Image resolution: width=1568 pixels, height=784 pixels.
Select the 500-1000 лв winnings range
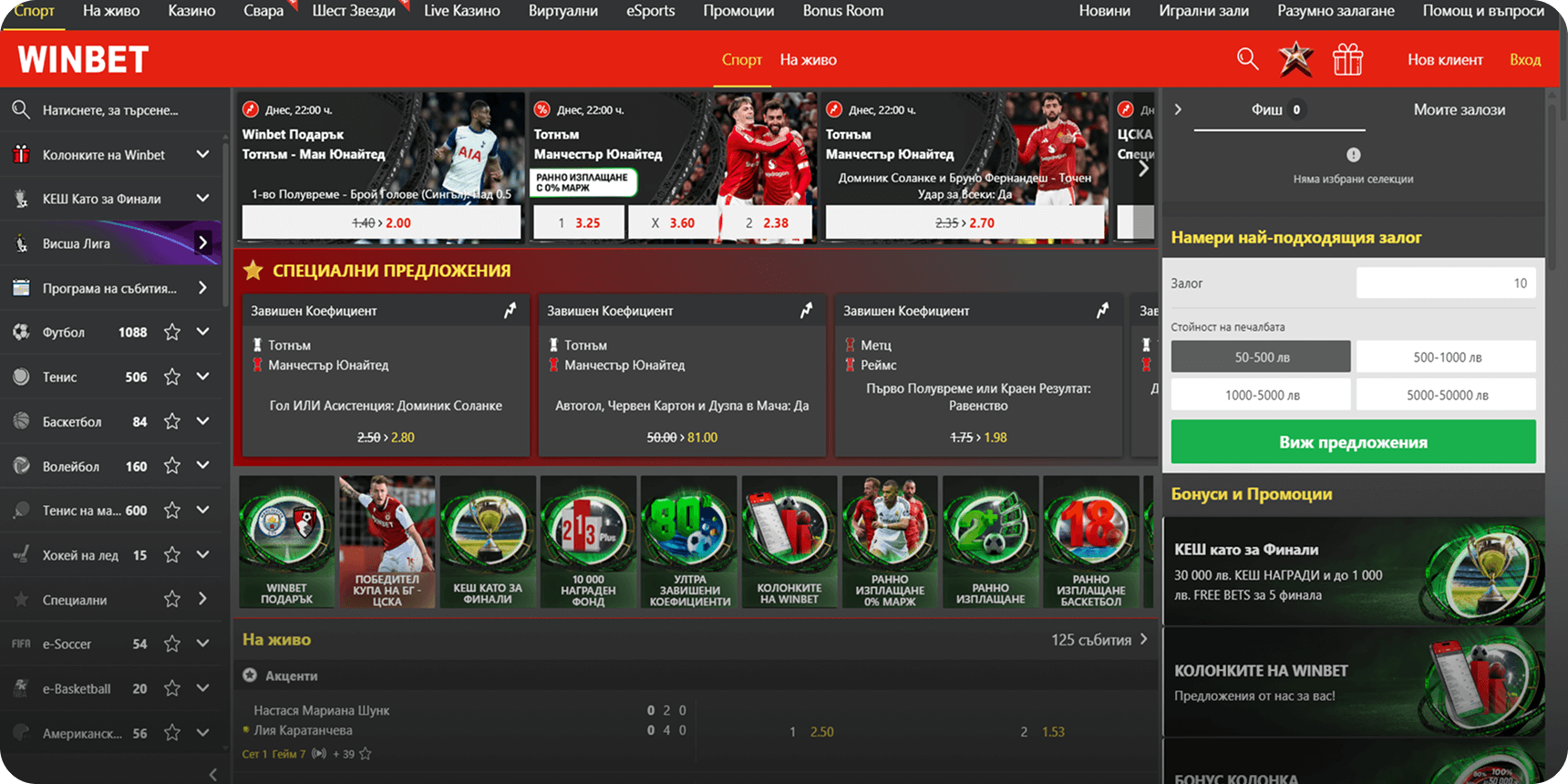[1446, 357]
